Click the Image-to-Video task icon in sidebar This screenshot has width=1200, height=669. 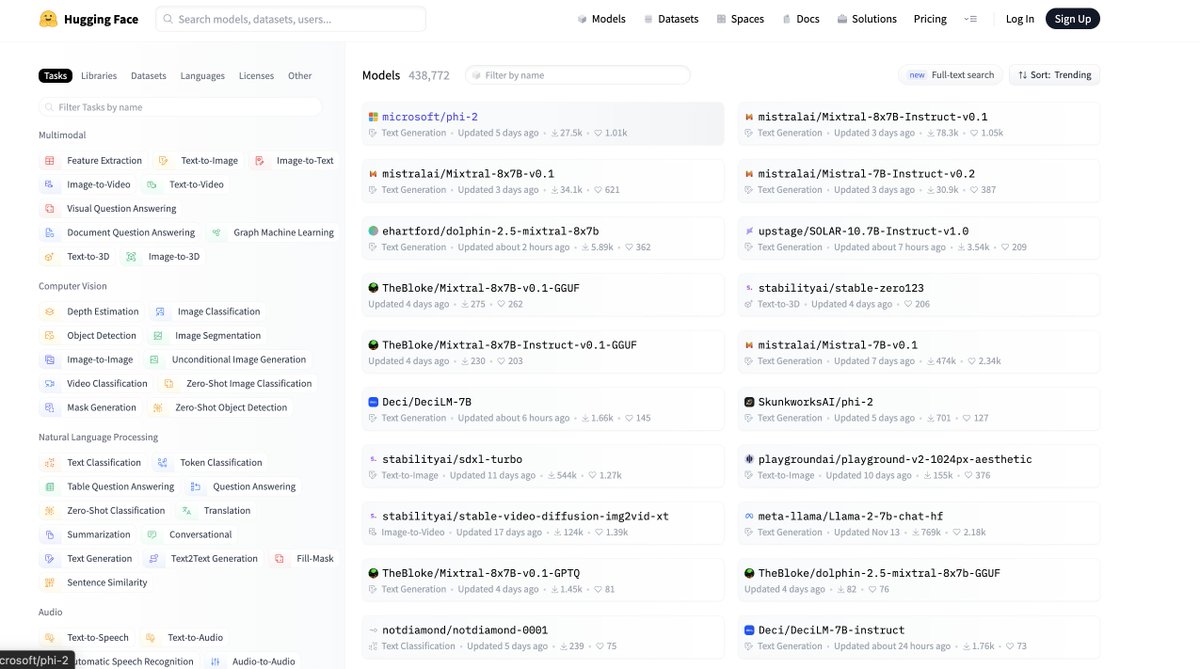49,185
